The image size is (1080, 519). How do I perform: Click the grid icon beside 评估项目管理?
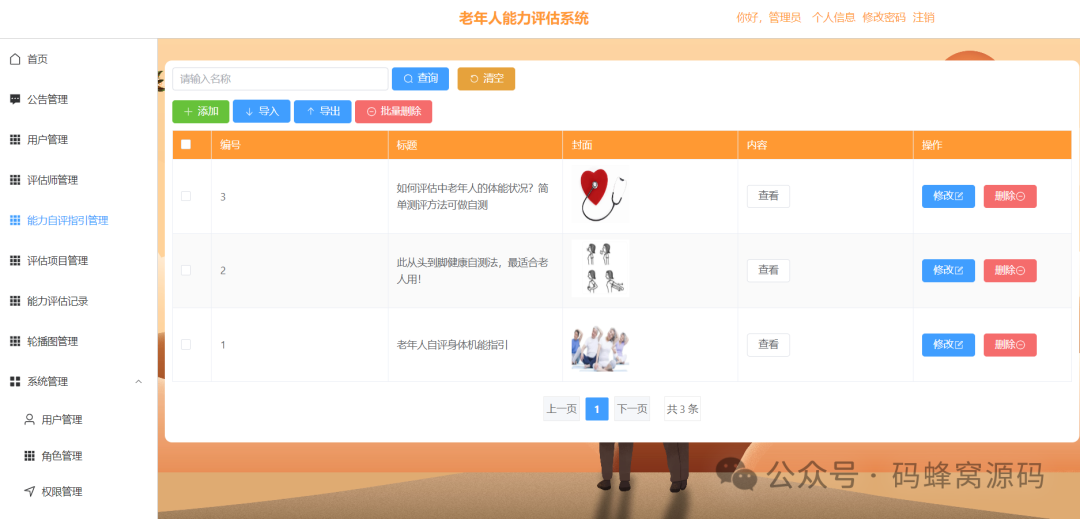(15, 261)
